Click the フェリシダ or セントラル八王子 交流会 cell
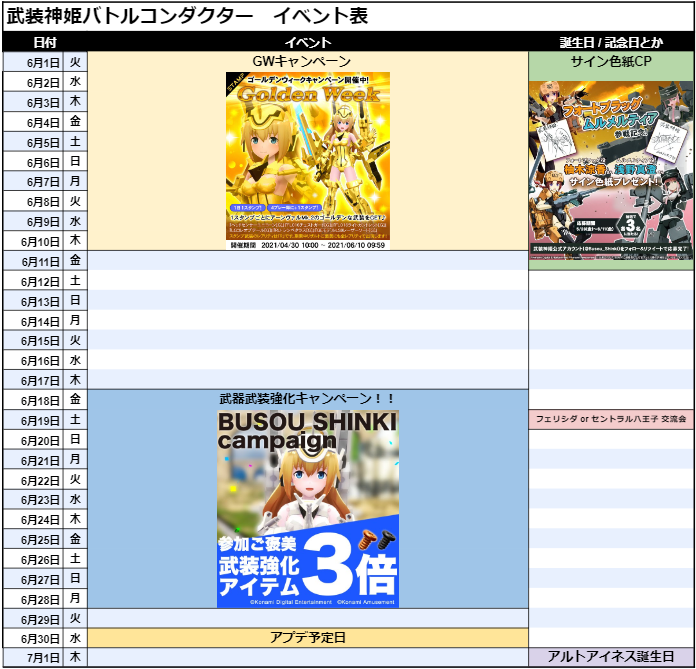Image resolution: width=696 pixels, height=669 pixels. [x=610, y=420]
